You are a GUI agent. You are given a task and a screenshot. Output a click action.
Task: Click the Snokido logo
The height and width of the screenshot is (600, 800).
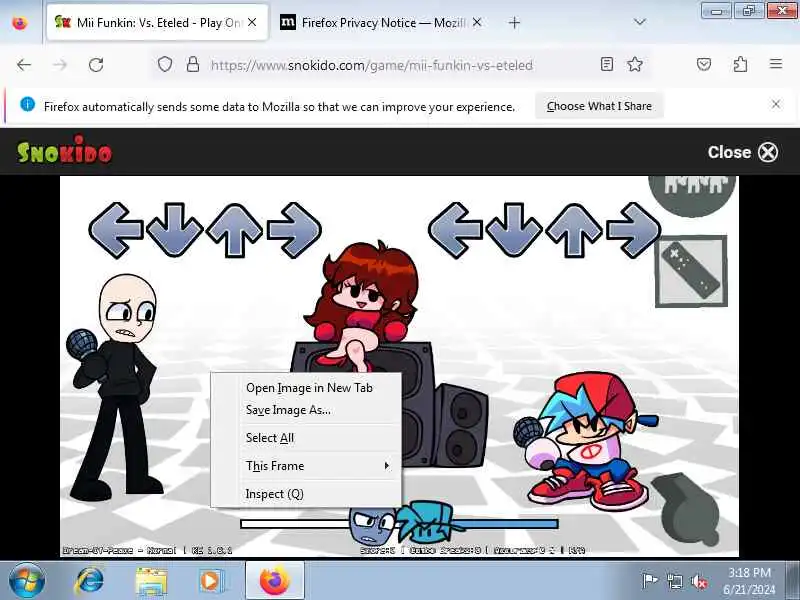64,151
